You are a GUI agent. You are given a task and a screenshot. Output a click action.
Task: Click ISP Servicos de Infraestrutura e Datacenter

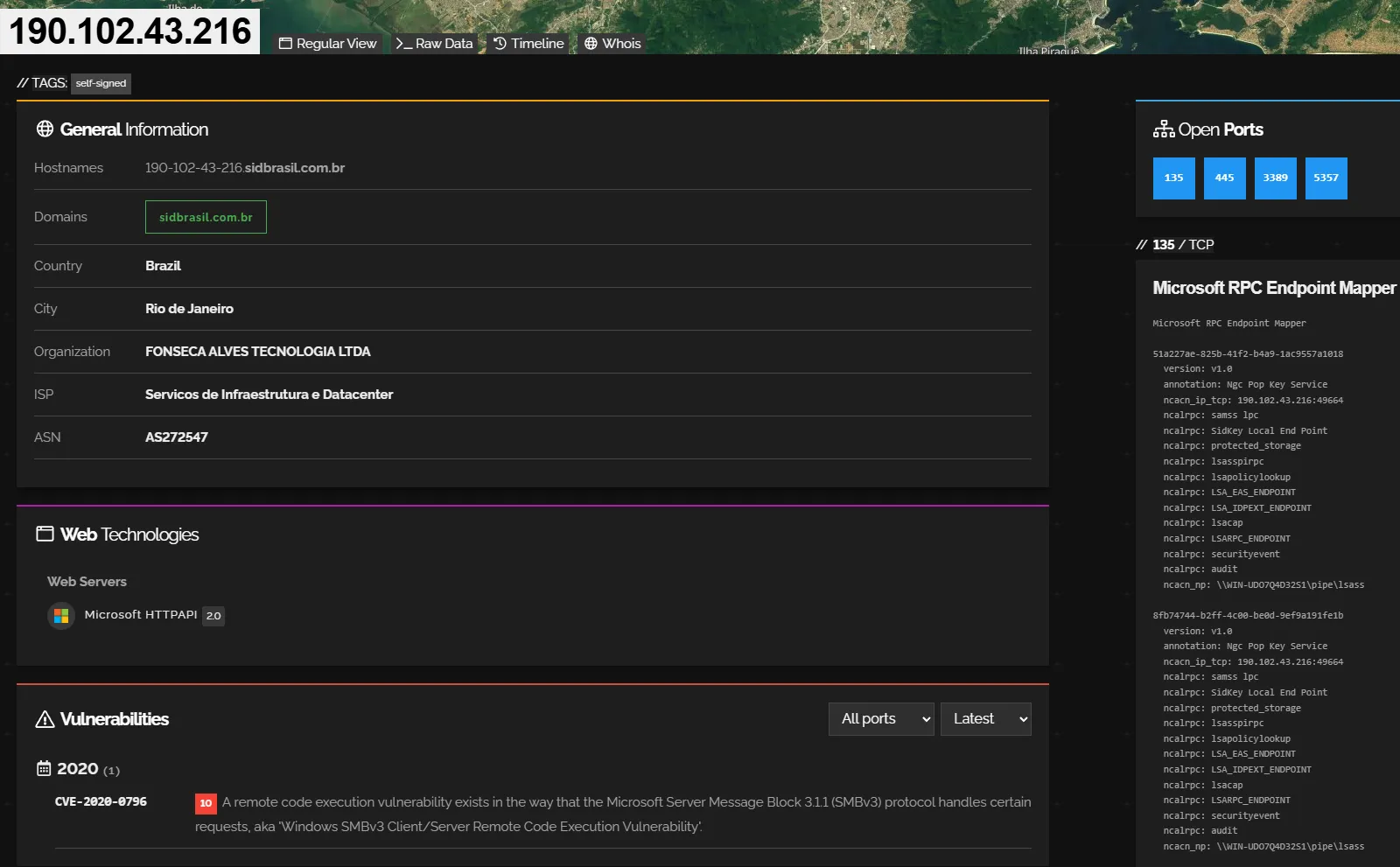point(269,395)
